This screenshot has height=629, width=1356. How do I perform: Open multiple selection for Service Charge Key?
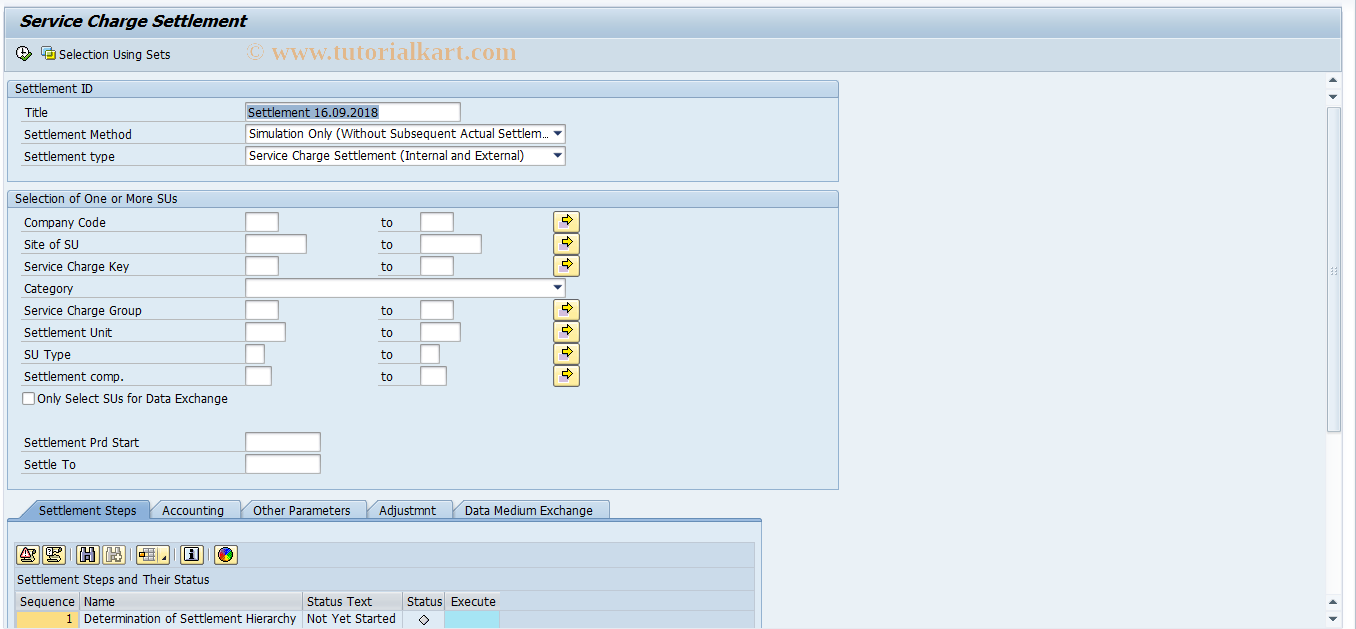(x=566, y=266)
